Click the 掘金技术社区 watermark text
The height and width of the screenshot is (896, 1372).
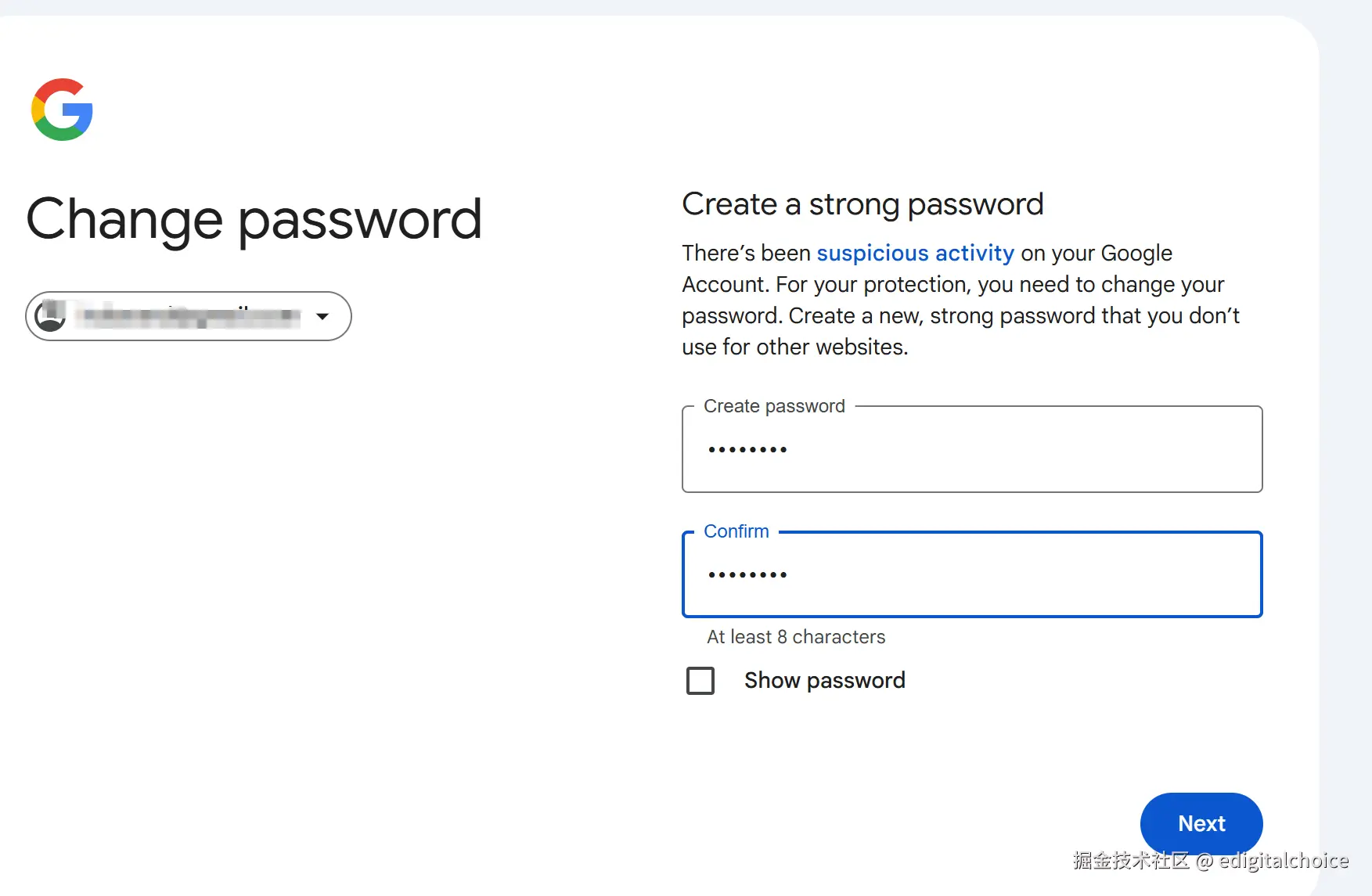(1131, 861)
